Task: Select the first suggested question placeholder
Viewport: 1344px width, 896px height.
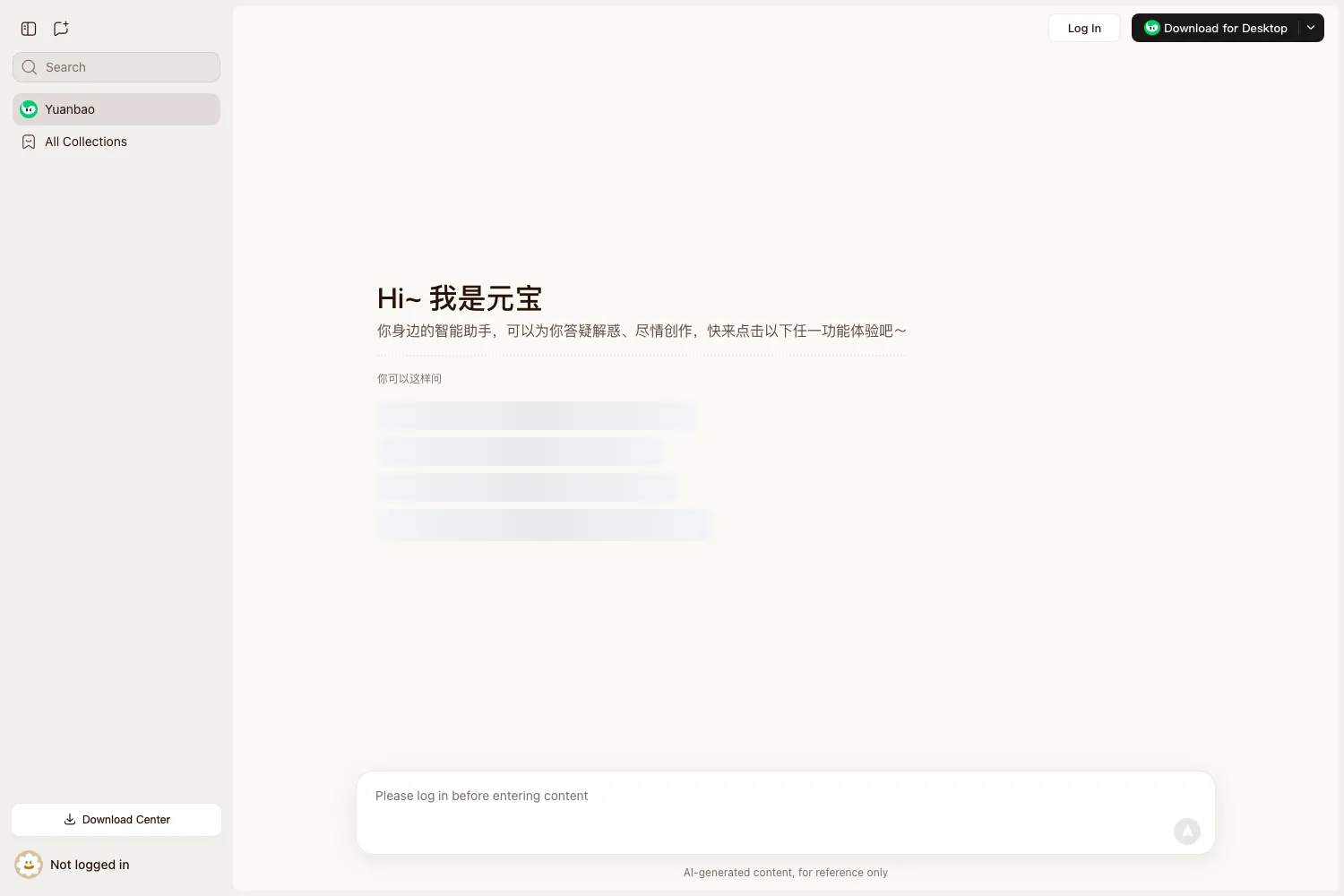Action: [x=537, y=416]
